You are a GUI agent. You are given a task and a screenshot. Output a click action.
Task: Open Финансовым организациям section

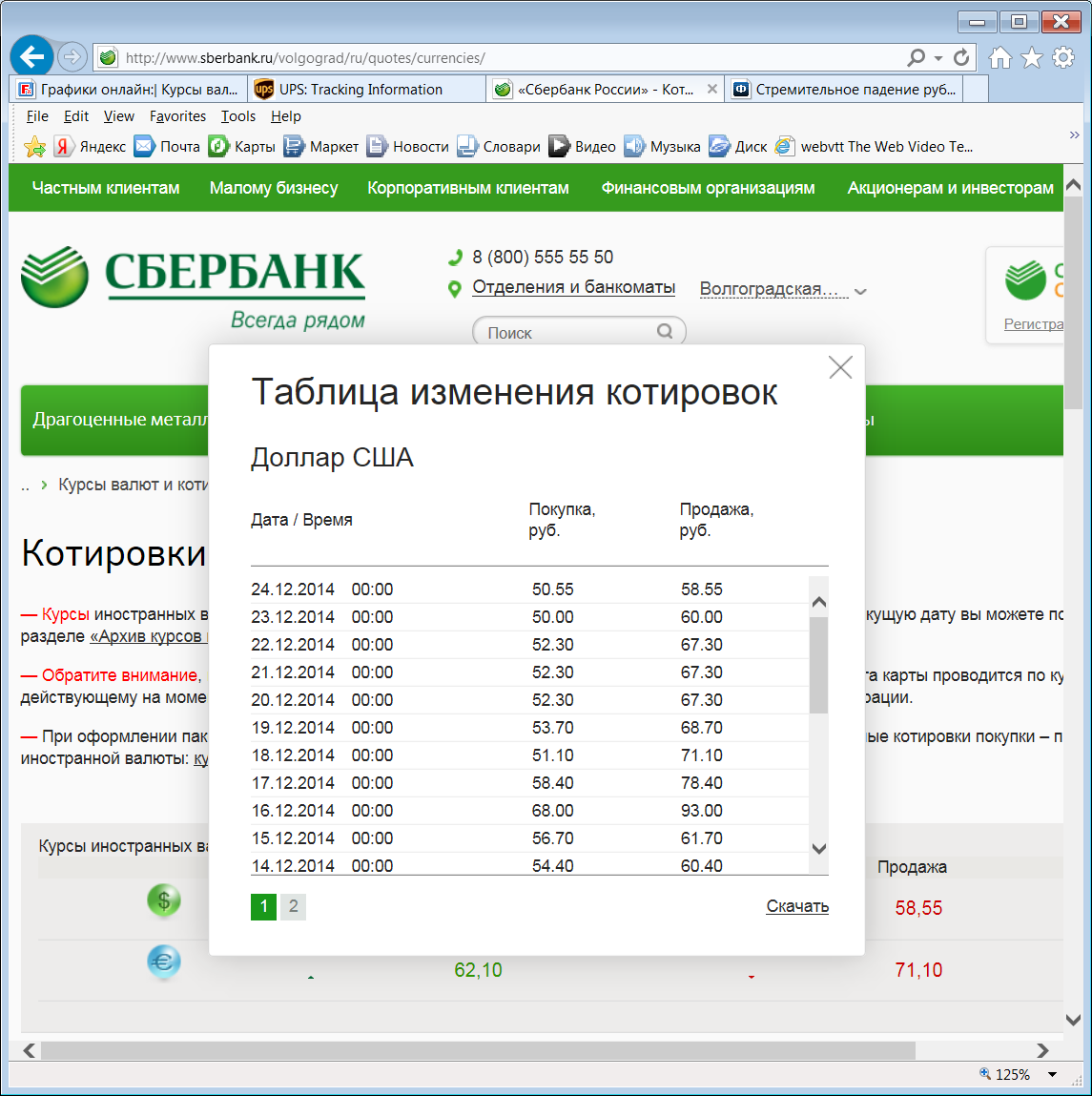click(x=708, y=188)
